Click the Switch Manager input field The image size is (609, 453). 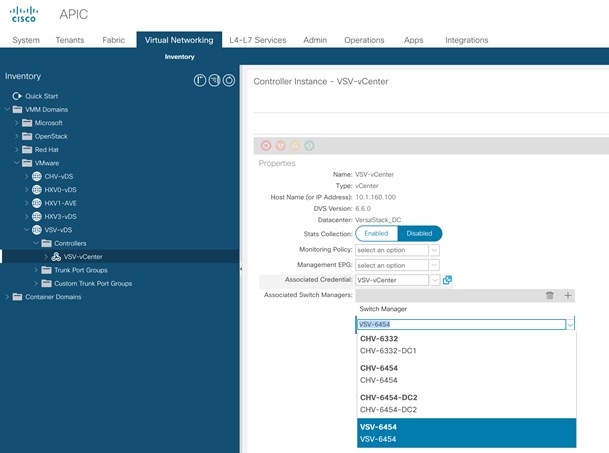(x=461, y=324)
